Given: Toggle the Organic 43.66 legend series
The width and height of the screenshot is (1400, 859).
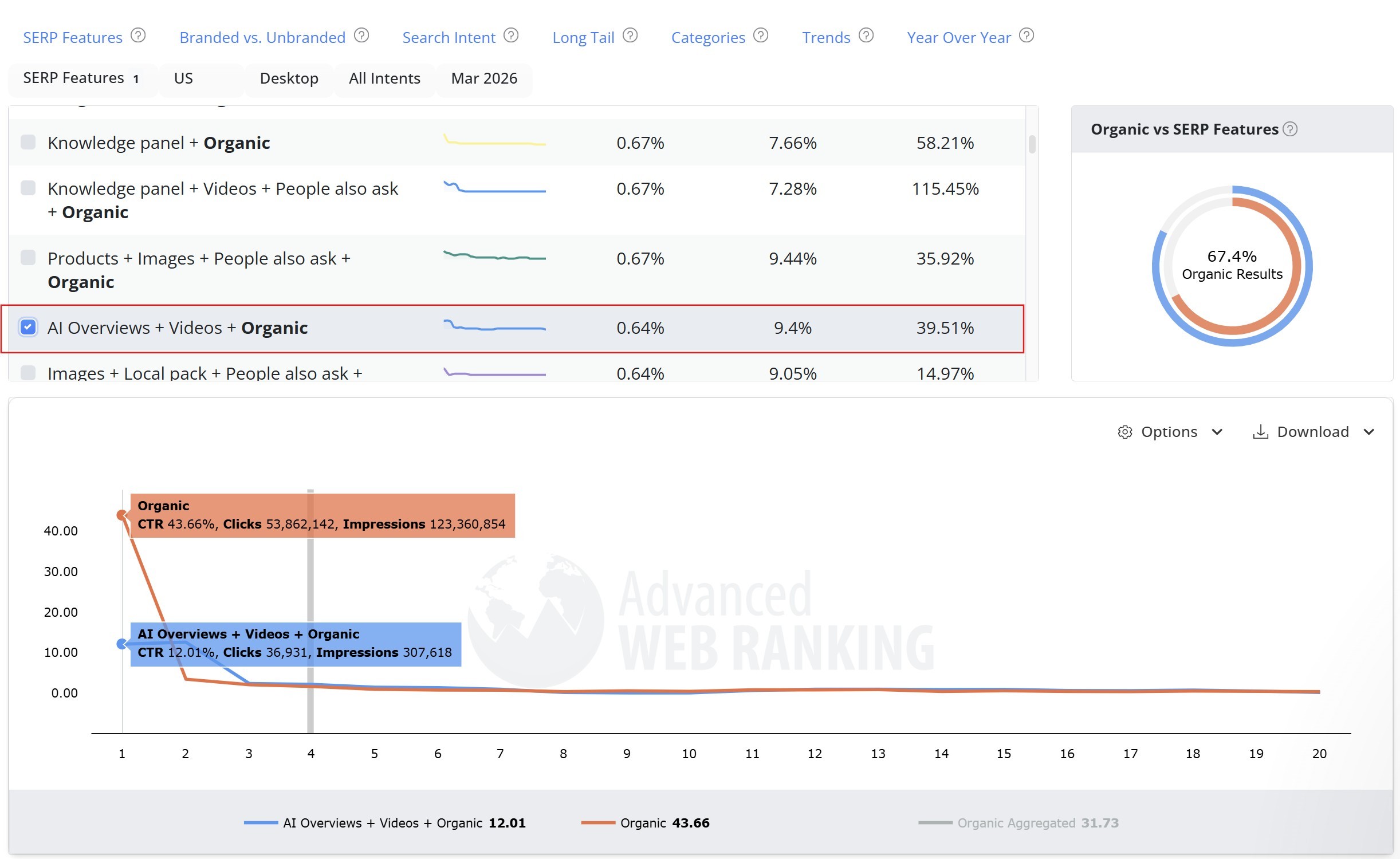Looking at the screenshot, I should tap(645, 823).
